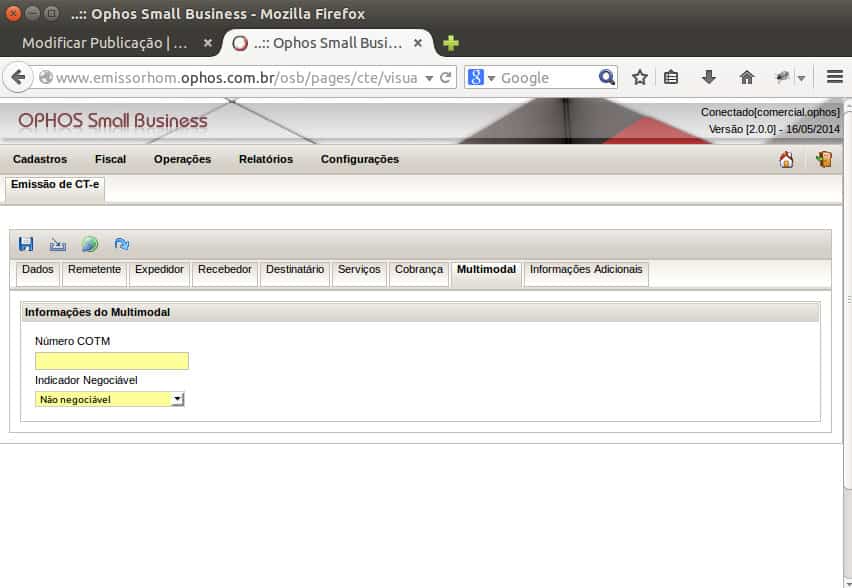
Task: Click the search magnifier icon
Action: point(606,78)
